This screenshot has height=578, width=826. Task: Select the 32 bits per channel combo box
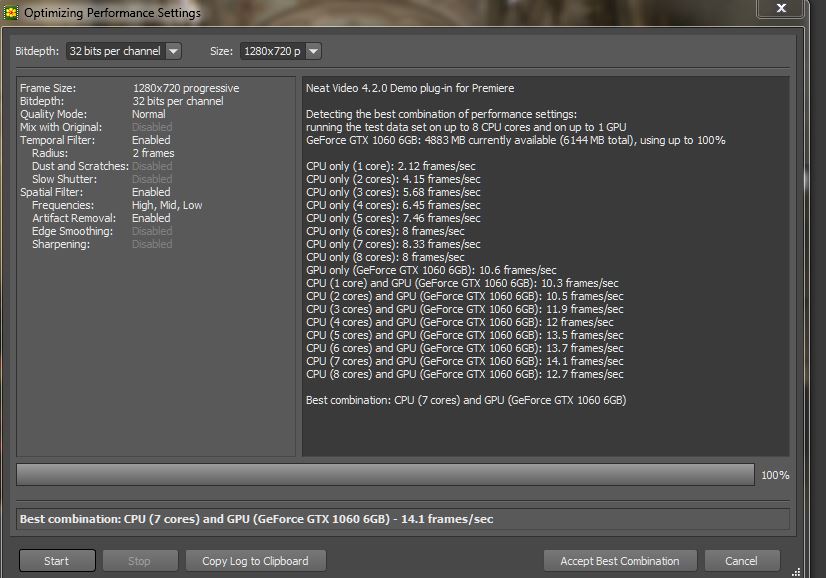point(123,51)
